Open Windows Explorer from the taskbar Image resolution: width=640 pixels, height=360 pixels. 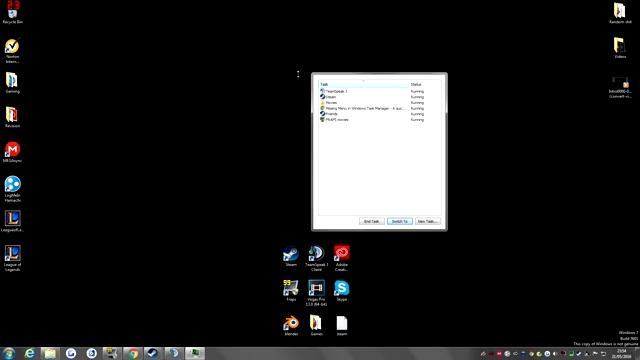(50, 353)
